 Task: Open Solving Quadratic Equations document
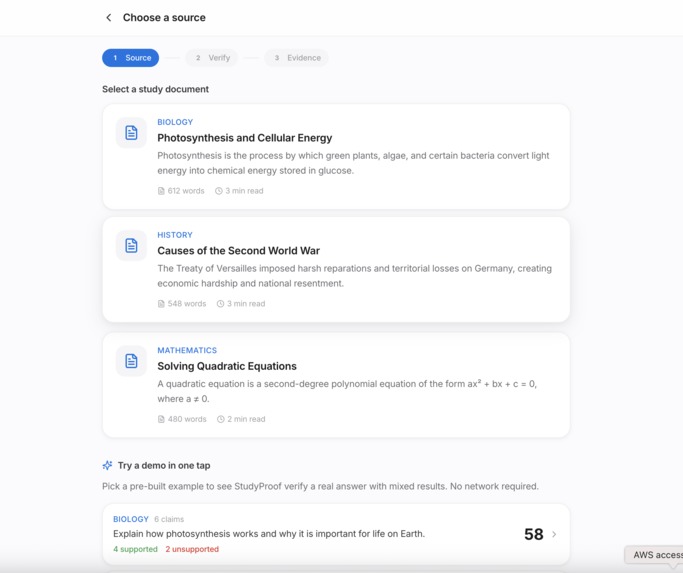336,385
